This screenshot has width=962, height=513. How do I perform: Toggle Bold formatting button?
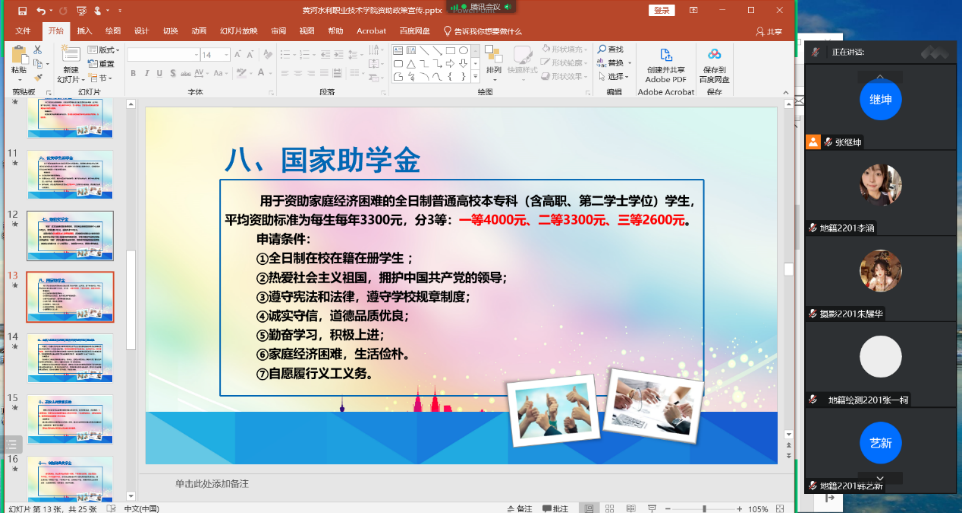click(132, 73)
